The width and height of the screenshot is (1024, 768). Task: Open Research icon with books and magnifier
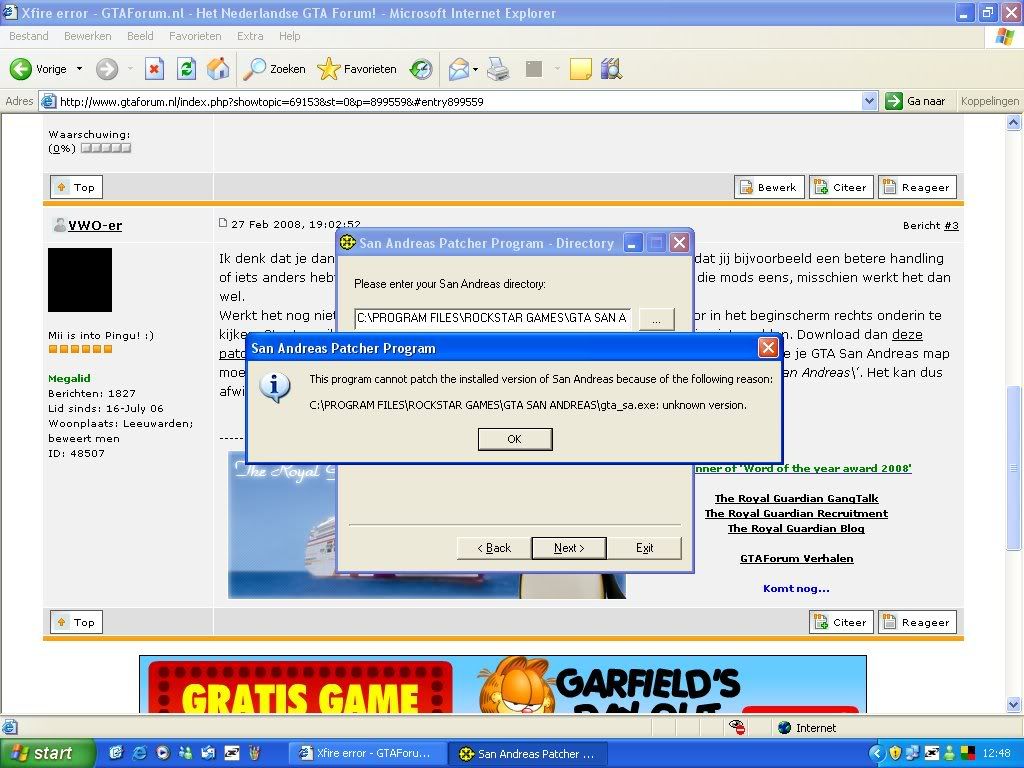click(611, 69)
